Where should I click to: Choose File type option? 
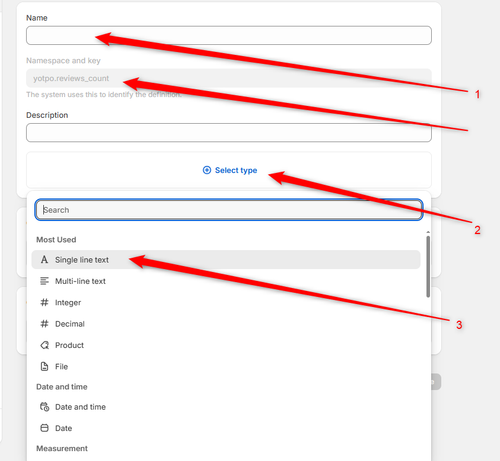(226, 366)
